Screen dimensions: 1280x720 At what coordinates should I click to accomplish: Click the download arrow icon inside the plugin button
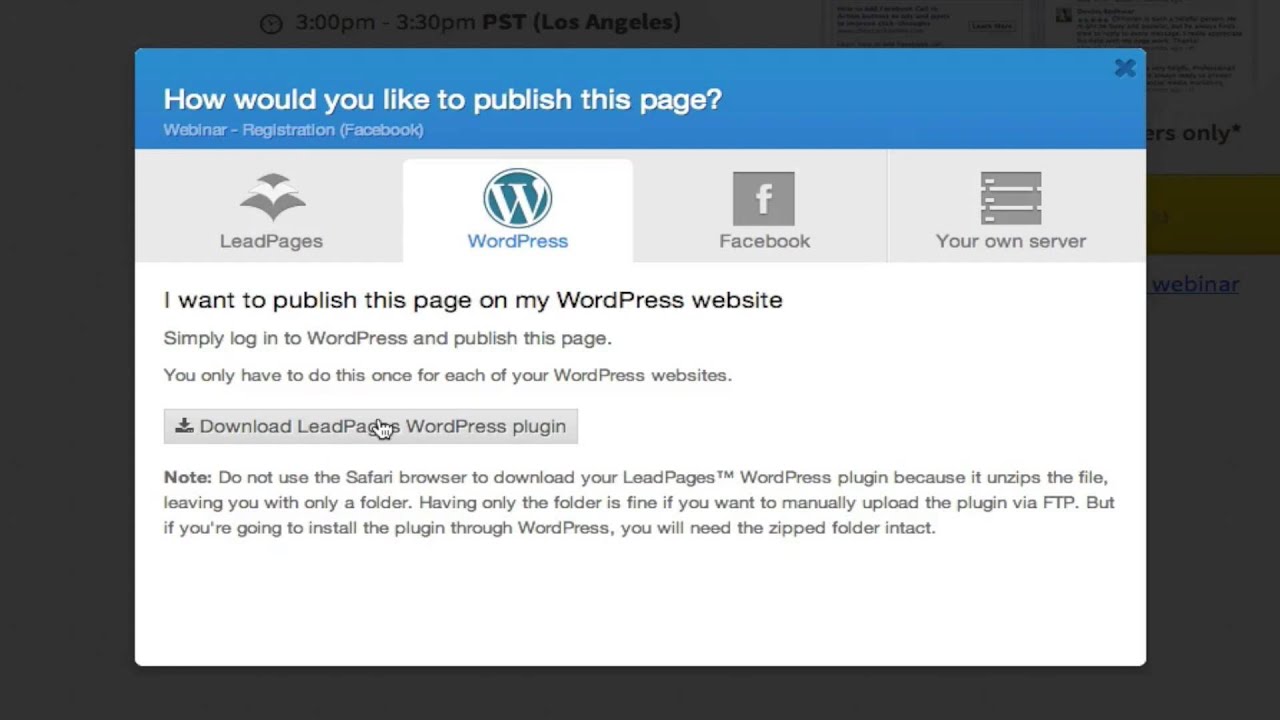(184, 426)
